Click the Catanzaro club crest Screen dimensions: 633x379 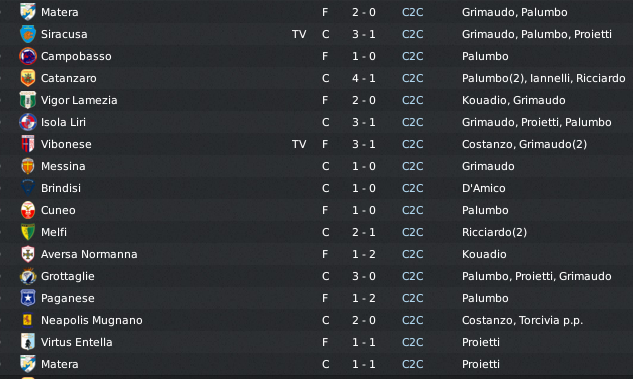click(x=28, y=78)
